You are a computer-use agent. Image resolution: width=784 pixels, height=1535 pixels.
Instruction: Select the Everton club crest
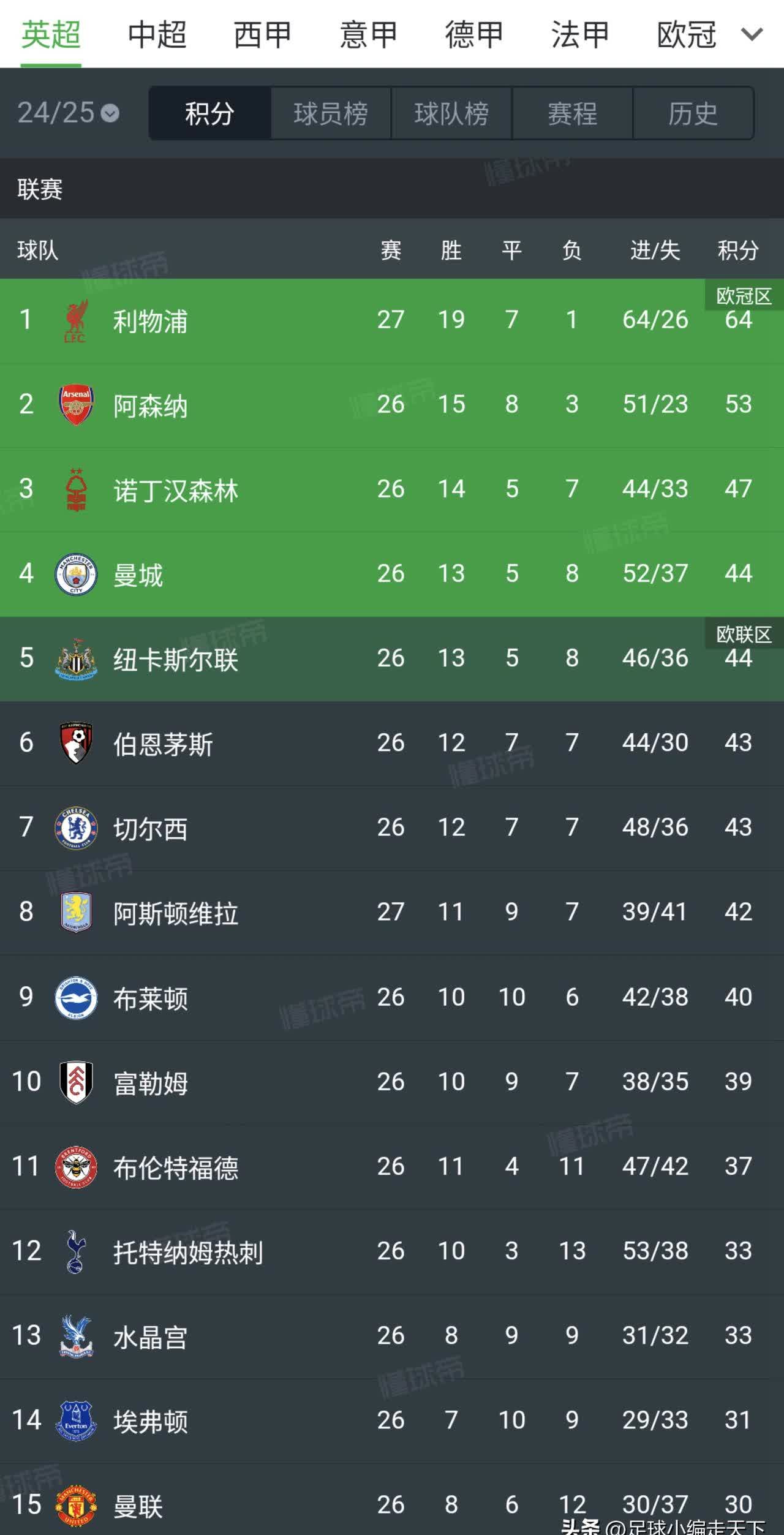(76, 1420)
